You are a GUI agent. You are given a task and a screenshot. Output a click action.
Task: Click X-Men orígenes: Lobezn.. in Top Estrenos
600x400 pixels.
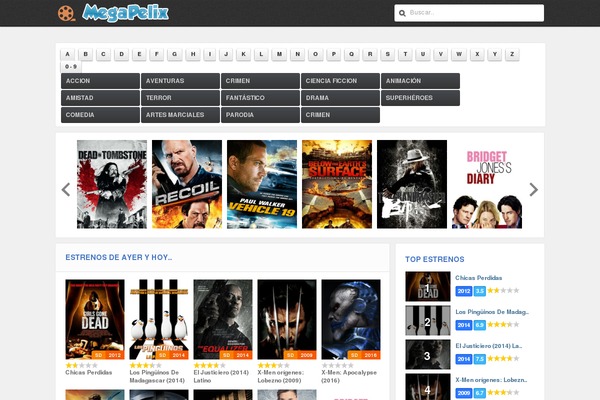(x=491, y=380)
